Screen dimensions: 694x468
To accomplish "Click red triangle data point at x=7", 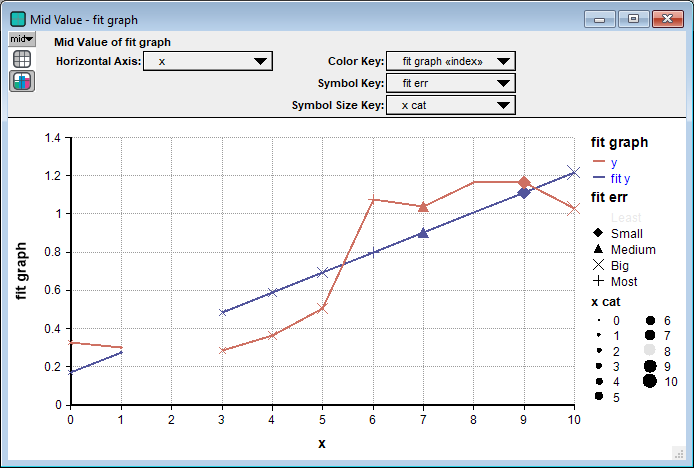I will [423, 207].
